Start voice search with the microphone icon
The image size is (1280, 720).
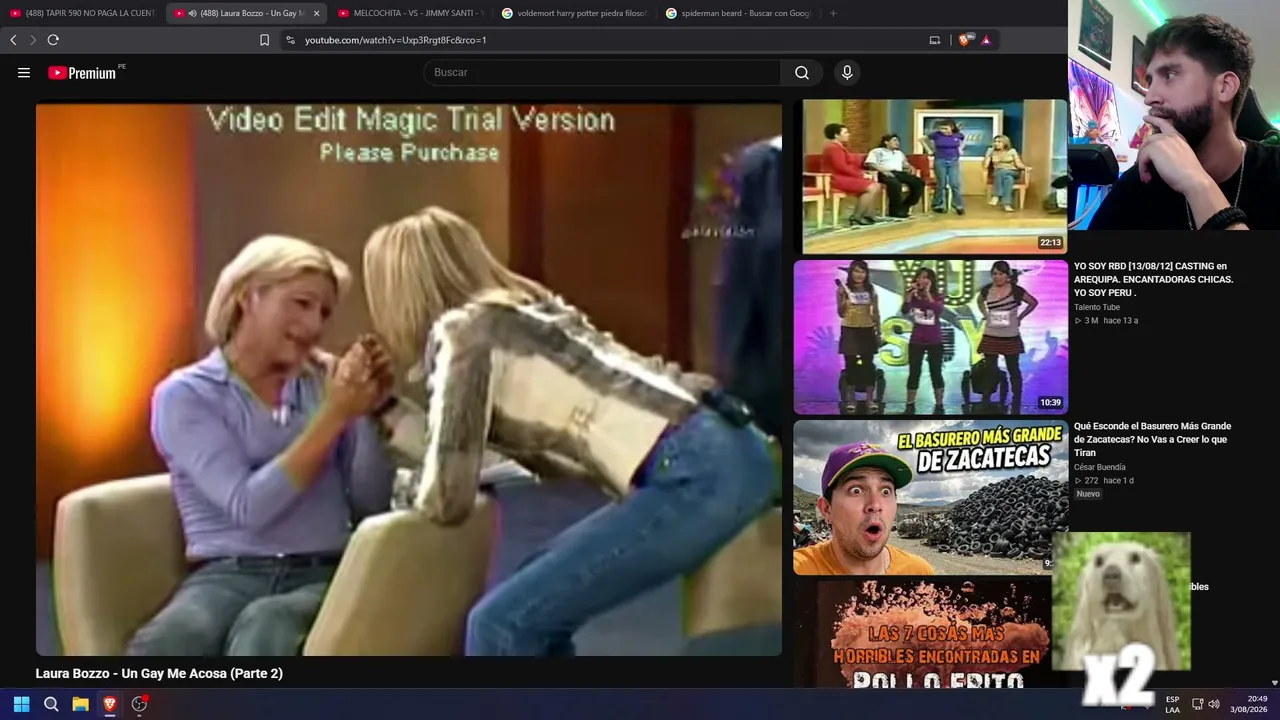tap(847, 72)
